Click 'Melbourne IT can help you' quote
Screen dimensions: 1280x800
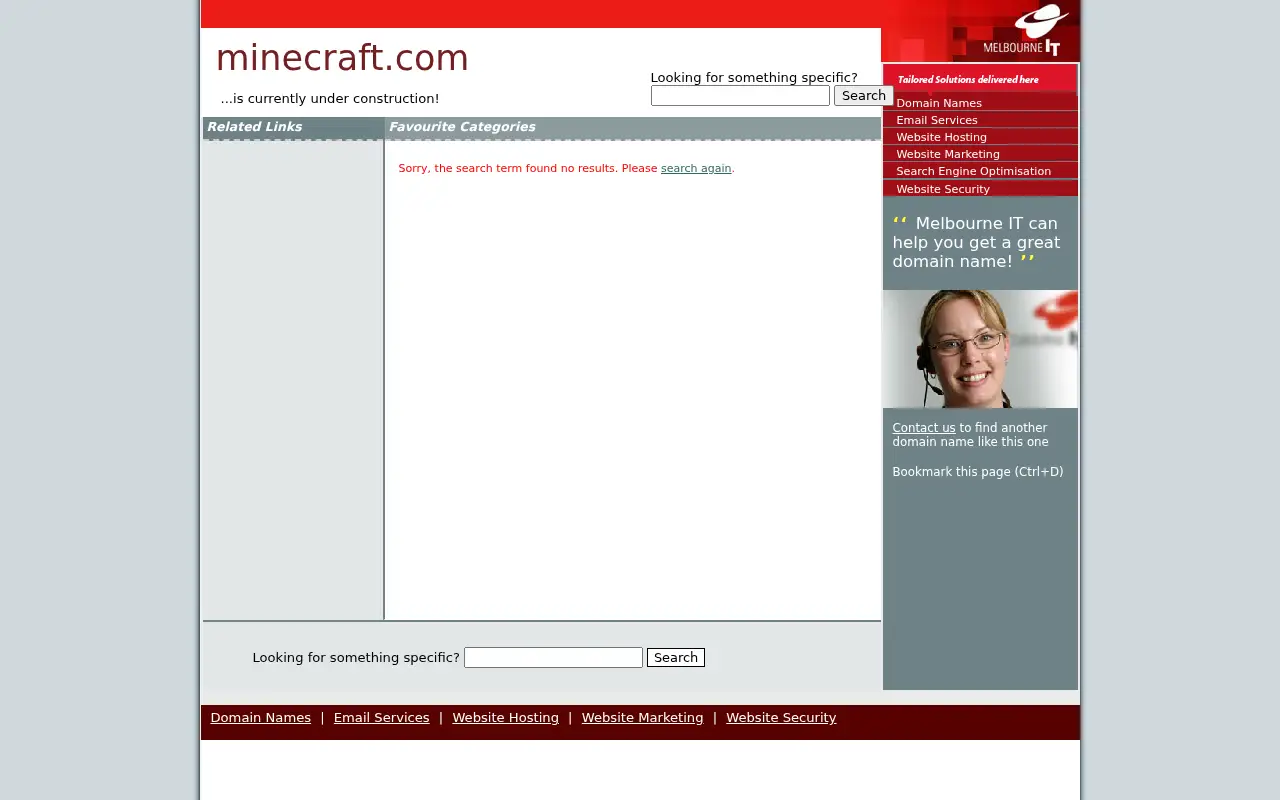[x=976, y=242]
